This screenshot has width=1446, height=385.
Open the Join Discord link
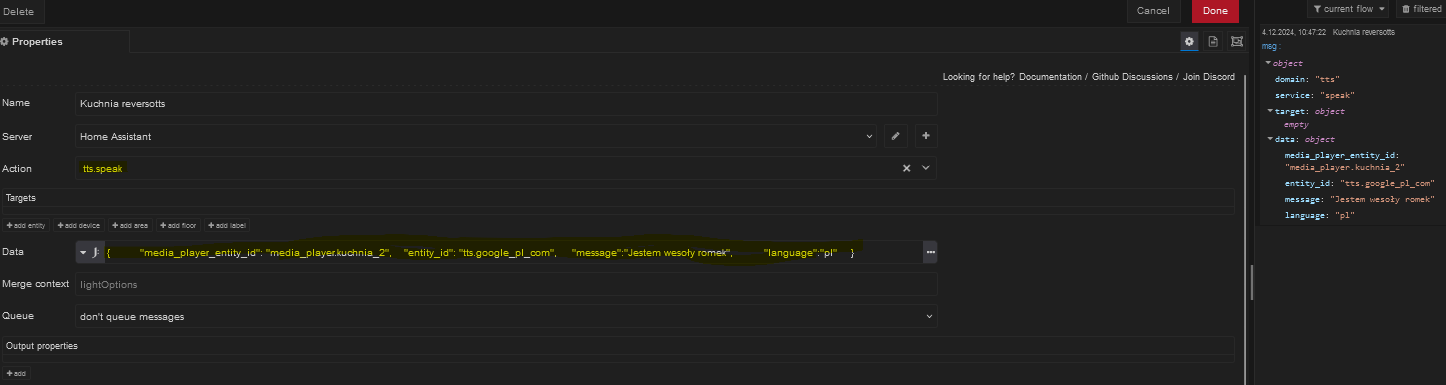1209,77
